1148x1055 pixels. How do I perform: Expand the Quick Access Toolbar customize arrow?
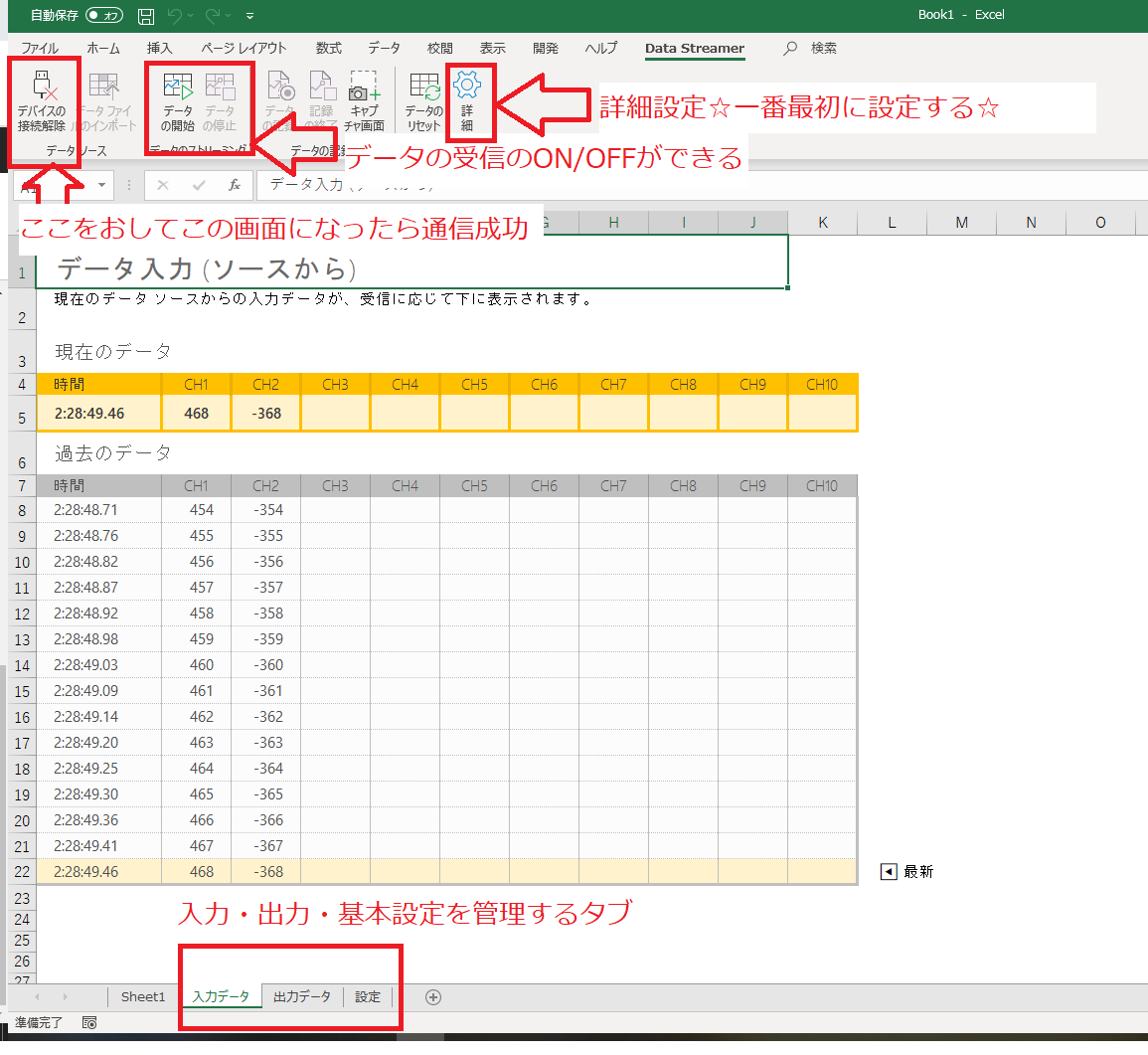click(x=249, y=15)
